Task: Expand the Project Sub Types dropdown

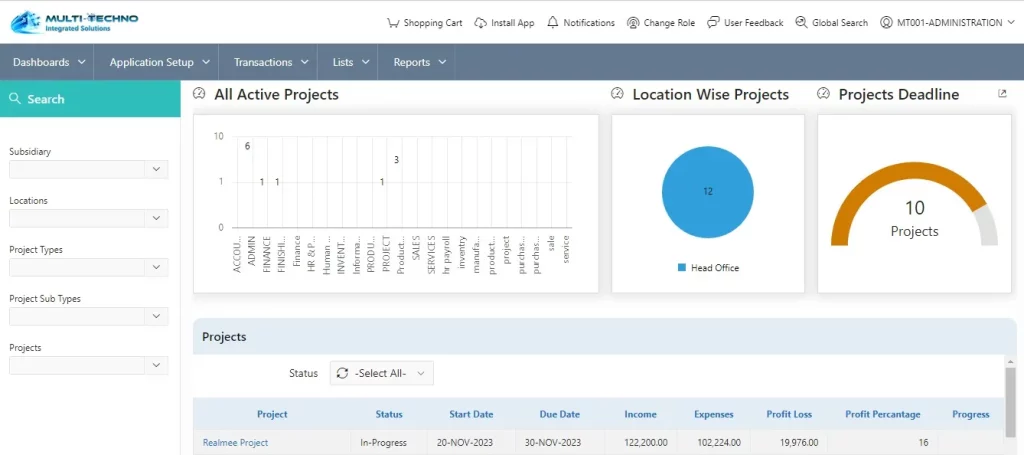Action: click(x=156, y=316)
